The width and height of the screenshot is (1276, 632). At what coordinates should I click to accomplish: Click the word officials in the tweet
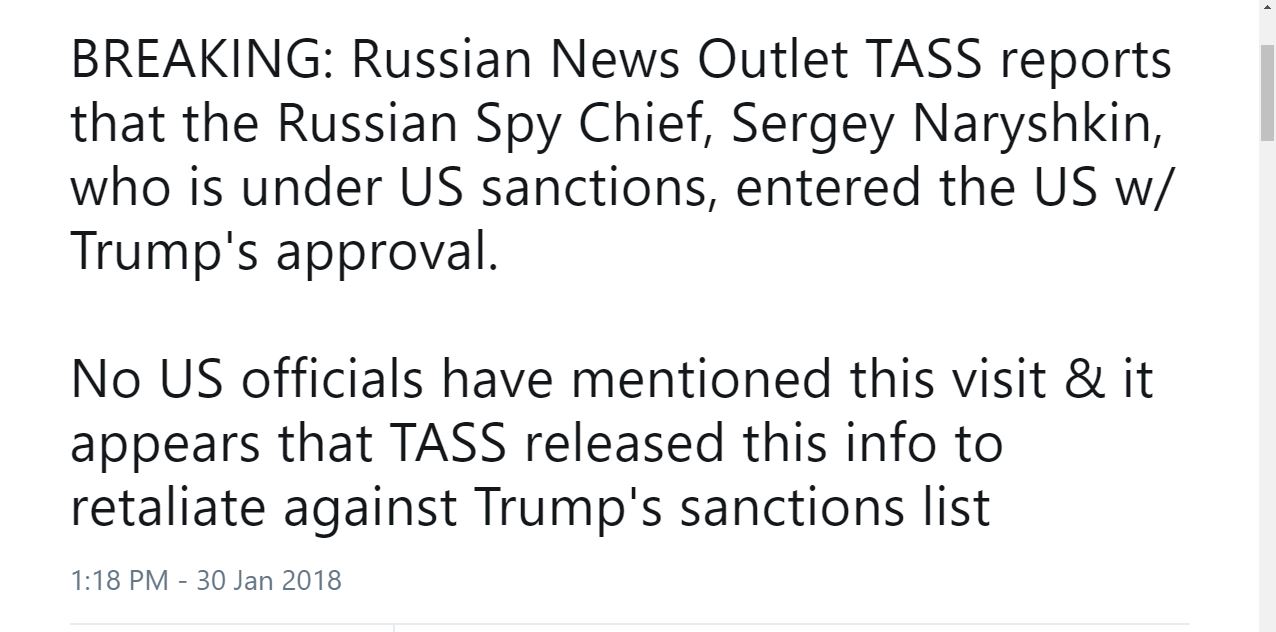point(336,379)
